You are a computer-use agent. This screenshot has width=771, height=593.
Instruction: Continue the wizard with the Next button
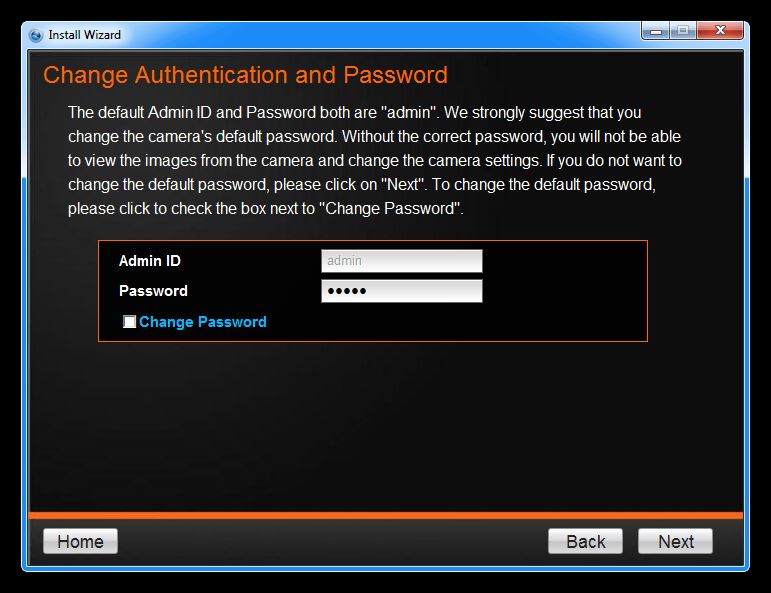coord(676,541)
